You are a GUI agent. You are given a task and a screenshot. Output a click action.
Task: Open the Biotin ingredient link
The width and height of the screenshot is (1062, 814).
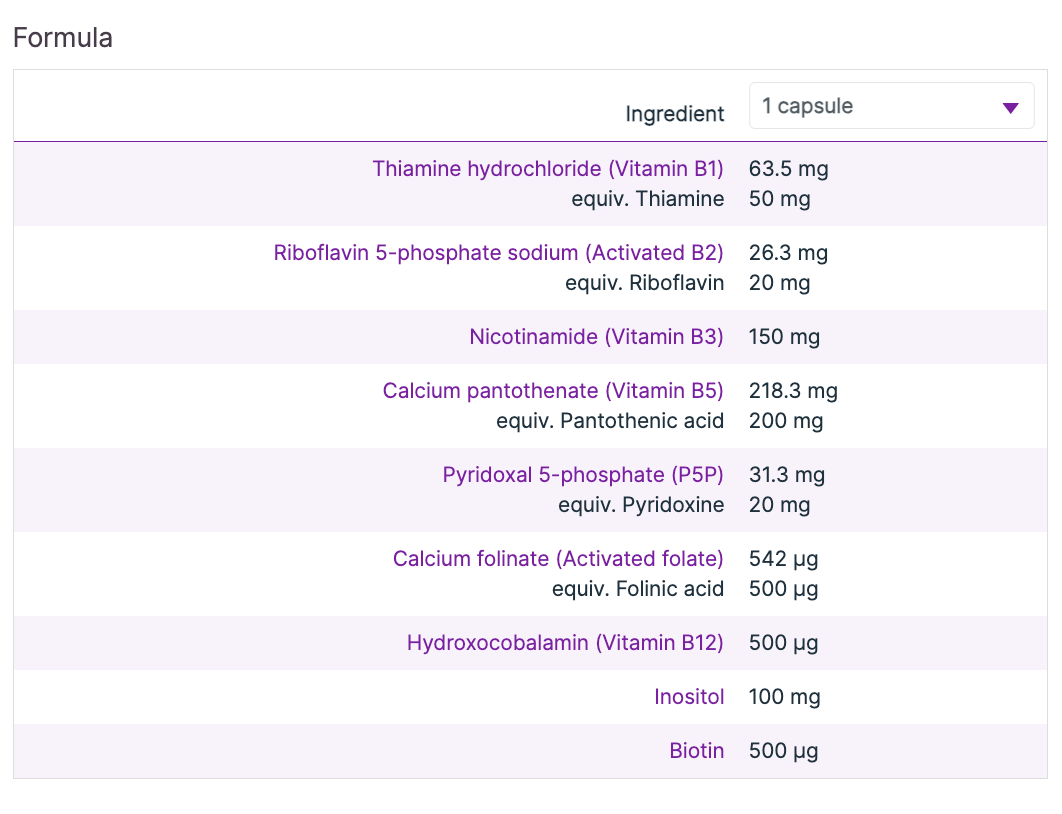697,751
